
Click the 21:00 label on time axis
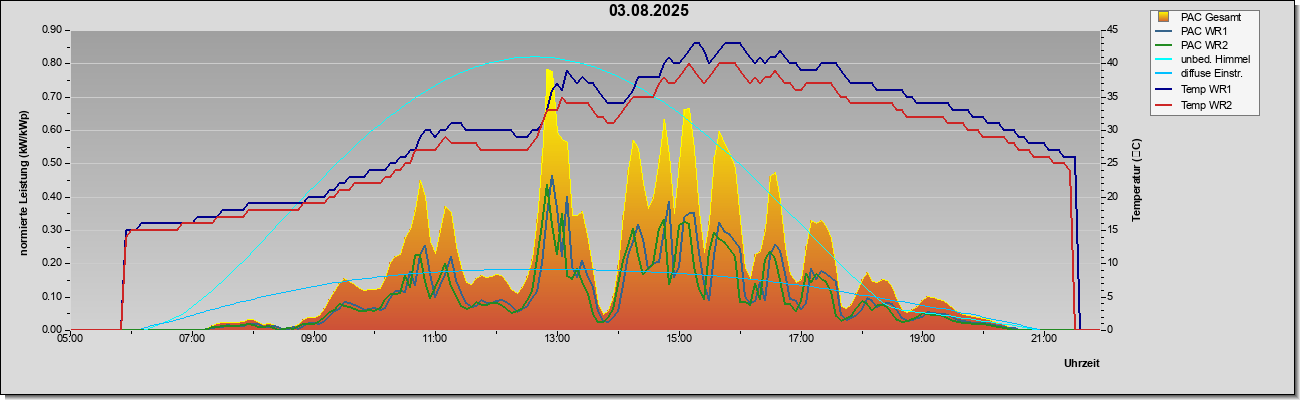(x=1042, y=339)
